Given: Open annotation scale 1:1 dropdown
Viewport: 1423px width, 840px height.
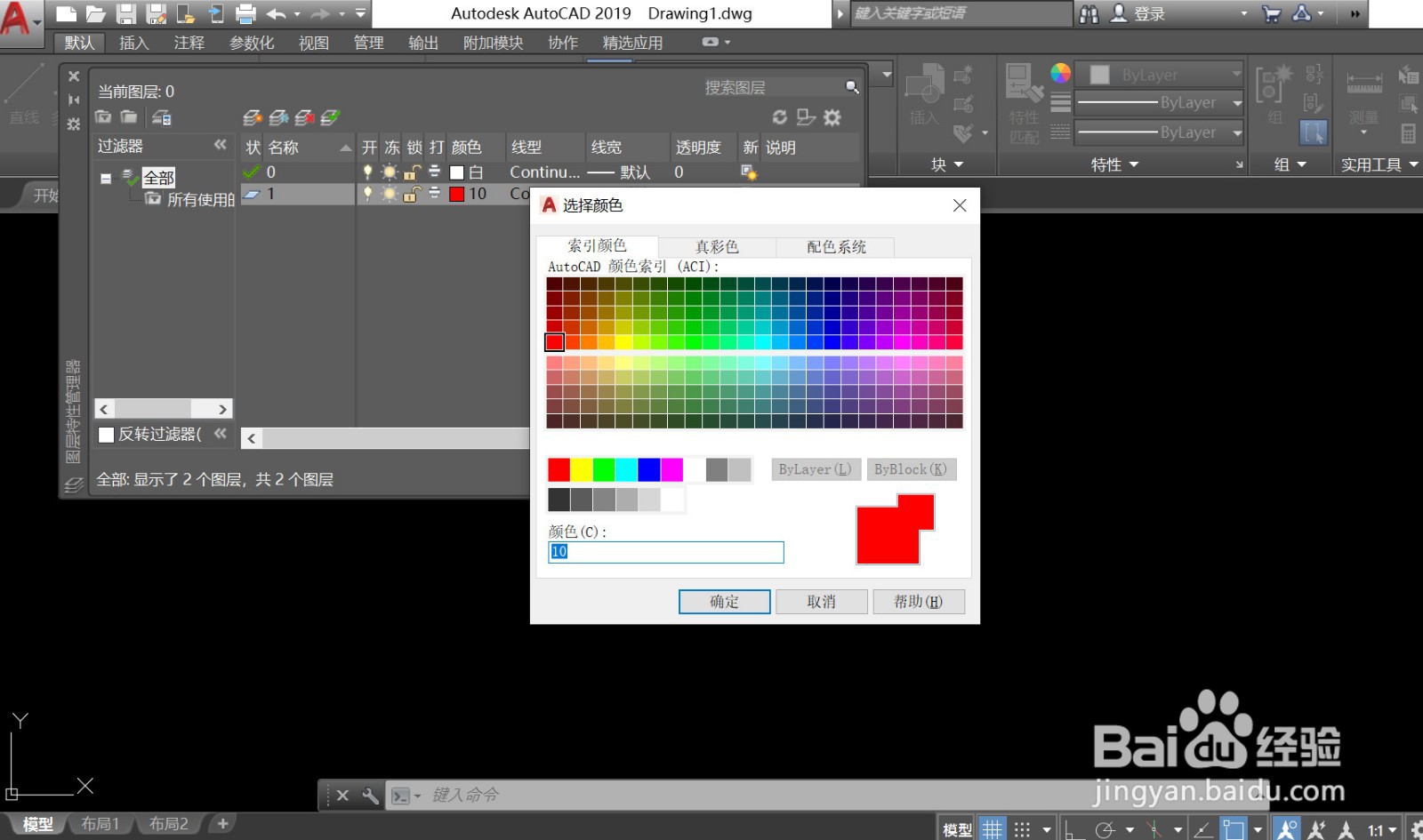Looking at the screenshot, I should click(1382, 830).
